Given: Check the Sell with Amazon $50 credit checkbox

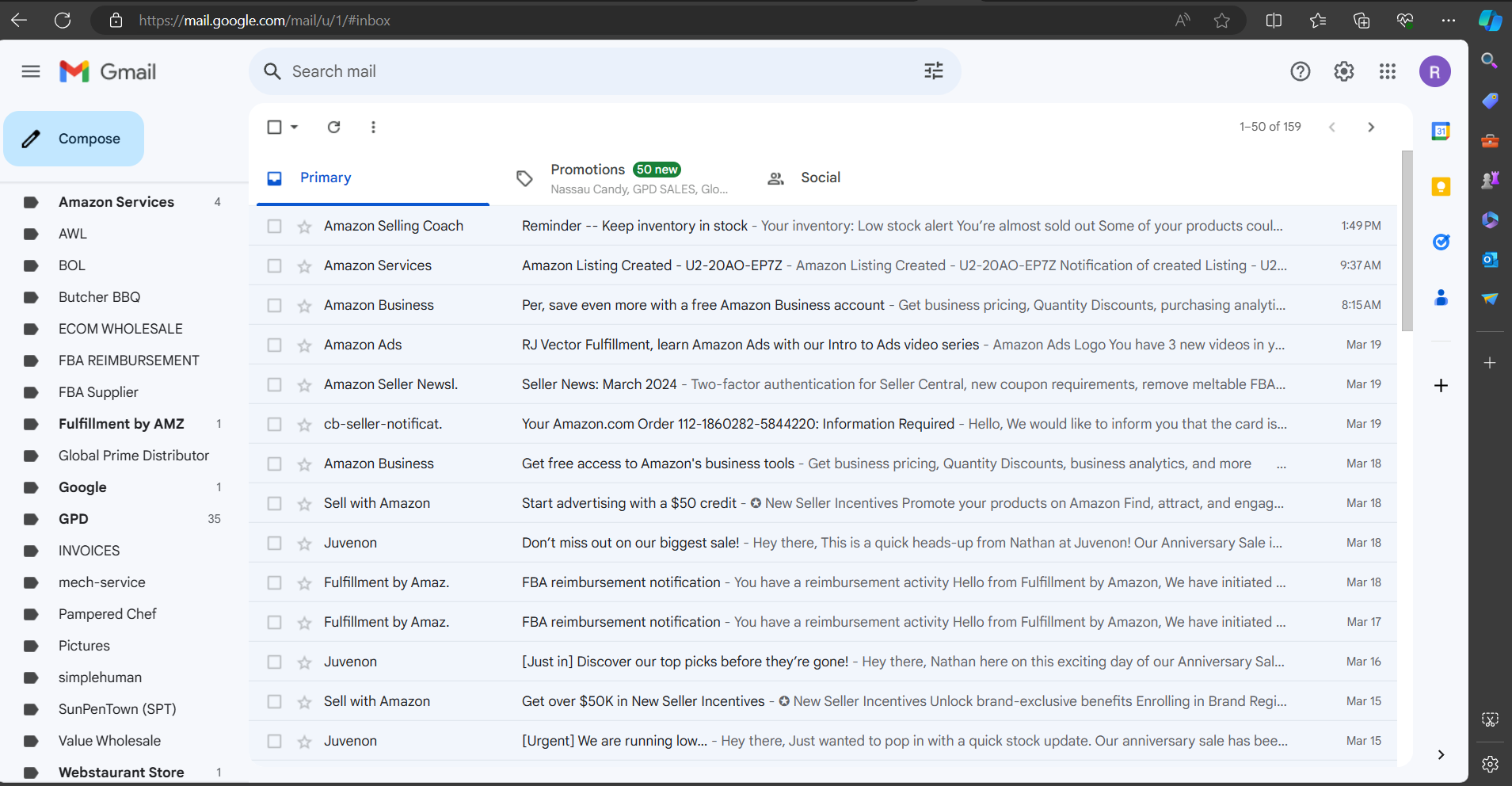Looking at the screenshot, I should [274, 504].
